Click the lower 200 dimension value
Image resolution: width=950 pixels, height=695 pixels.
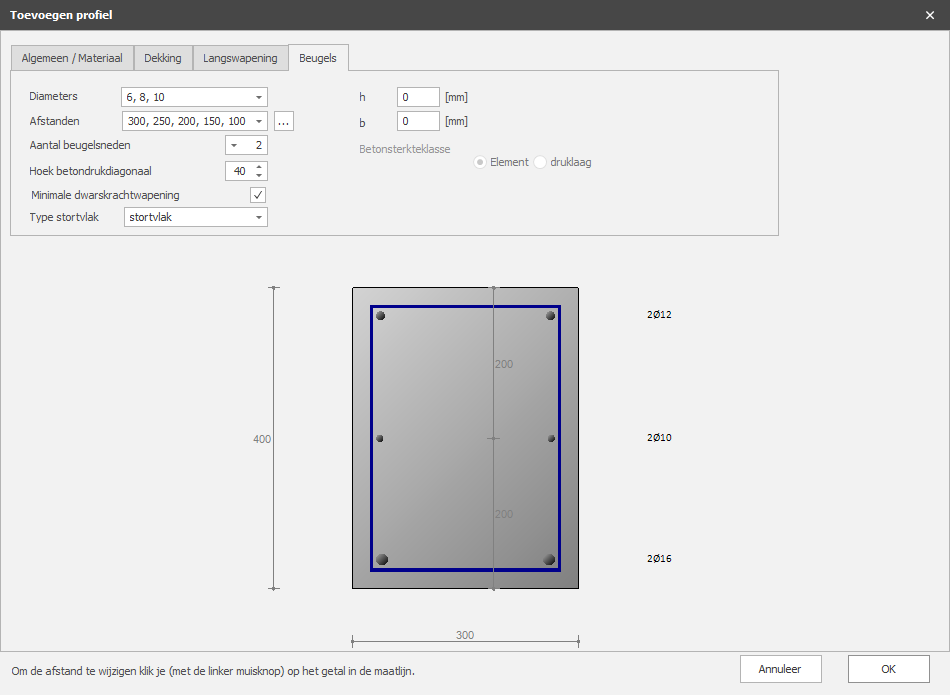(x=504, y=514)
